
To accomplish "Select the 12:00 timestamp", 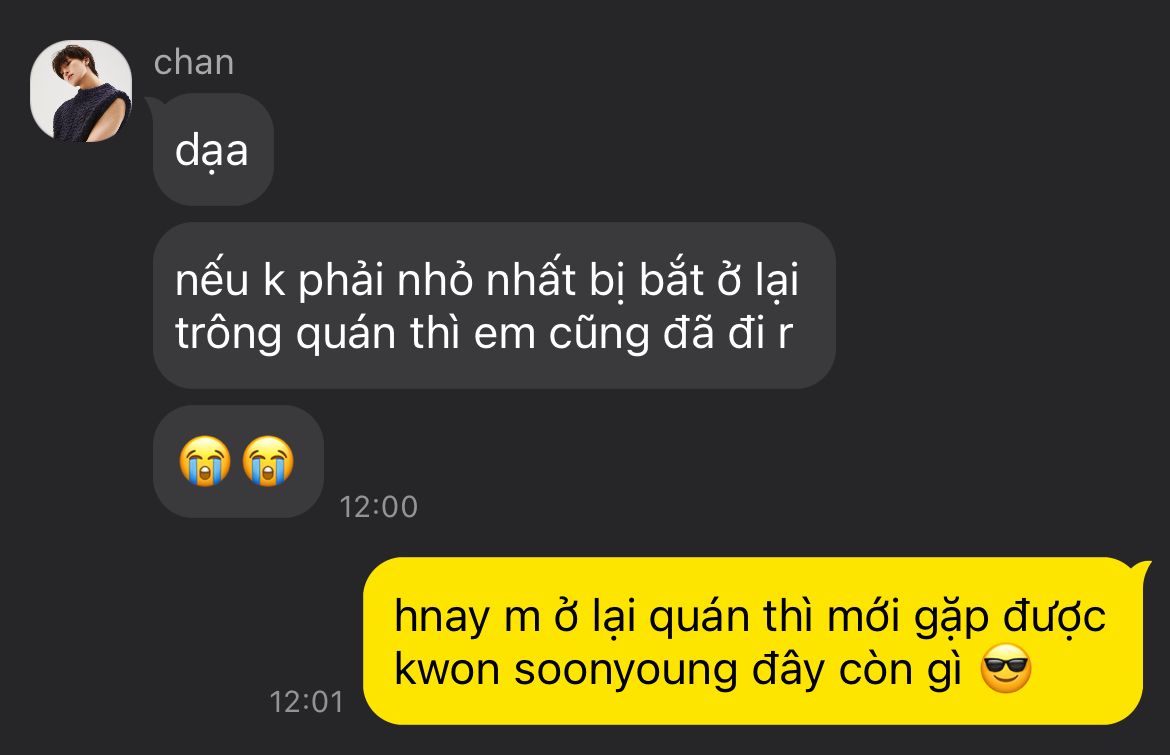I will click(x=378, y=507).
